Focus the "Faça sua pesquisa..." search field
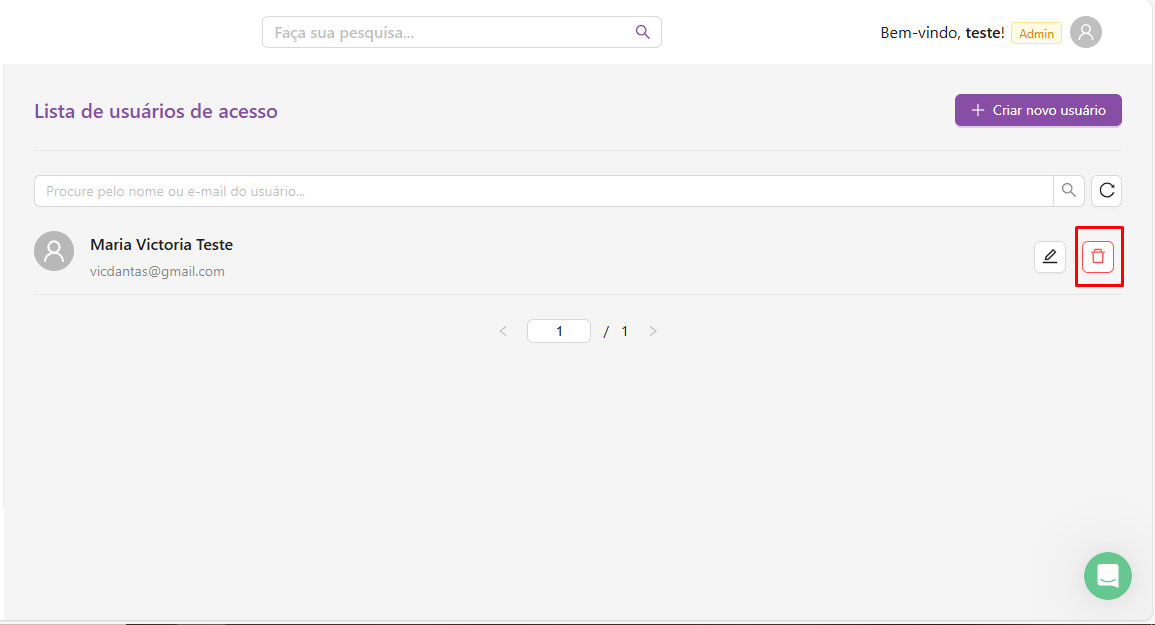The width and height of the screenshot is (1155, 625). (x=450, y=32)
